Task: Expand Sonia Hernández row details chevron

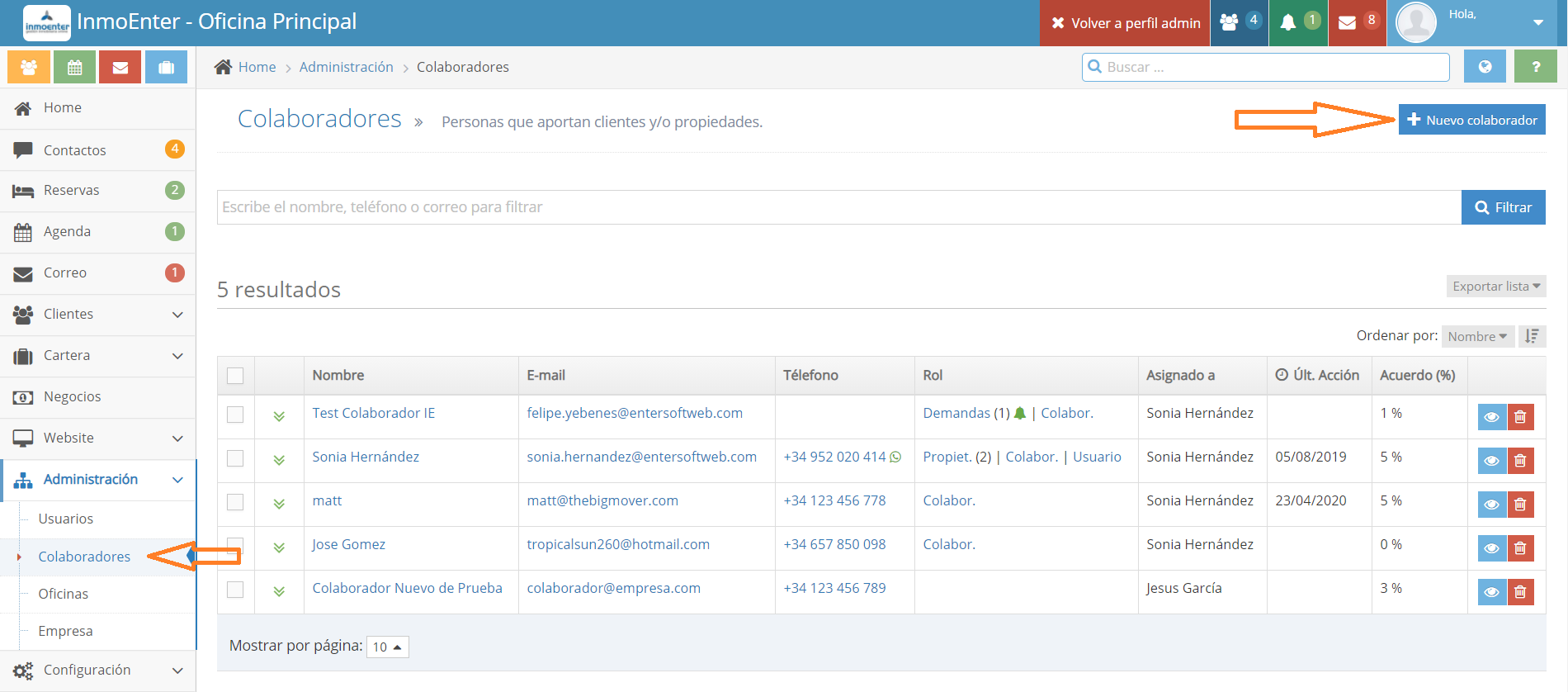Action: pyautogui.click(x=279, y=460)
